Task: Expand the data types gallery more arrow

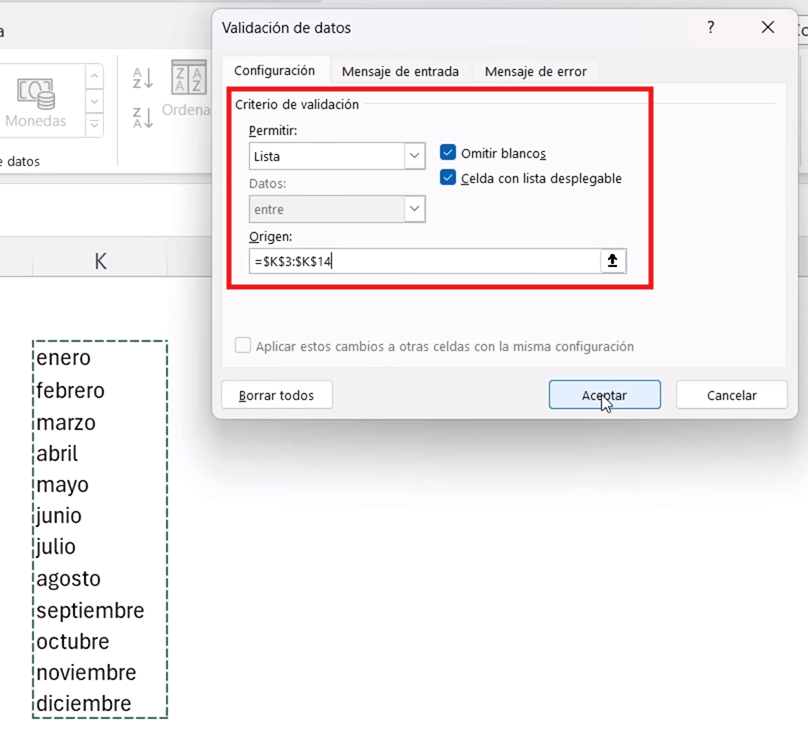Action: tap(94, 124)
